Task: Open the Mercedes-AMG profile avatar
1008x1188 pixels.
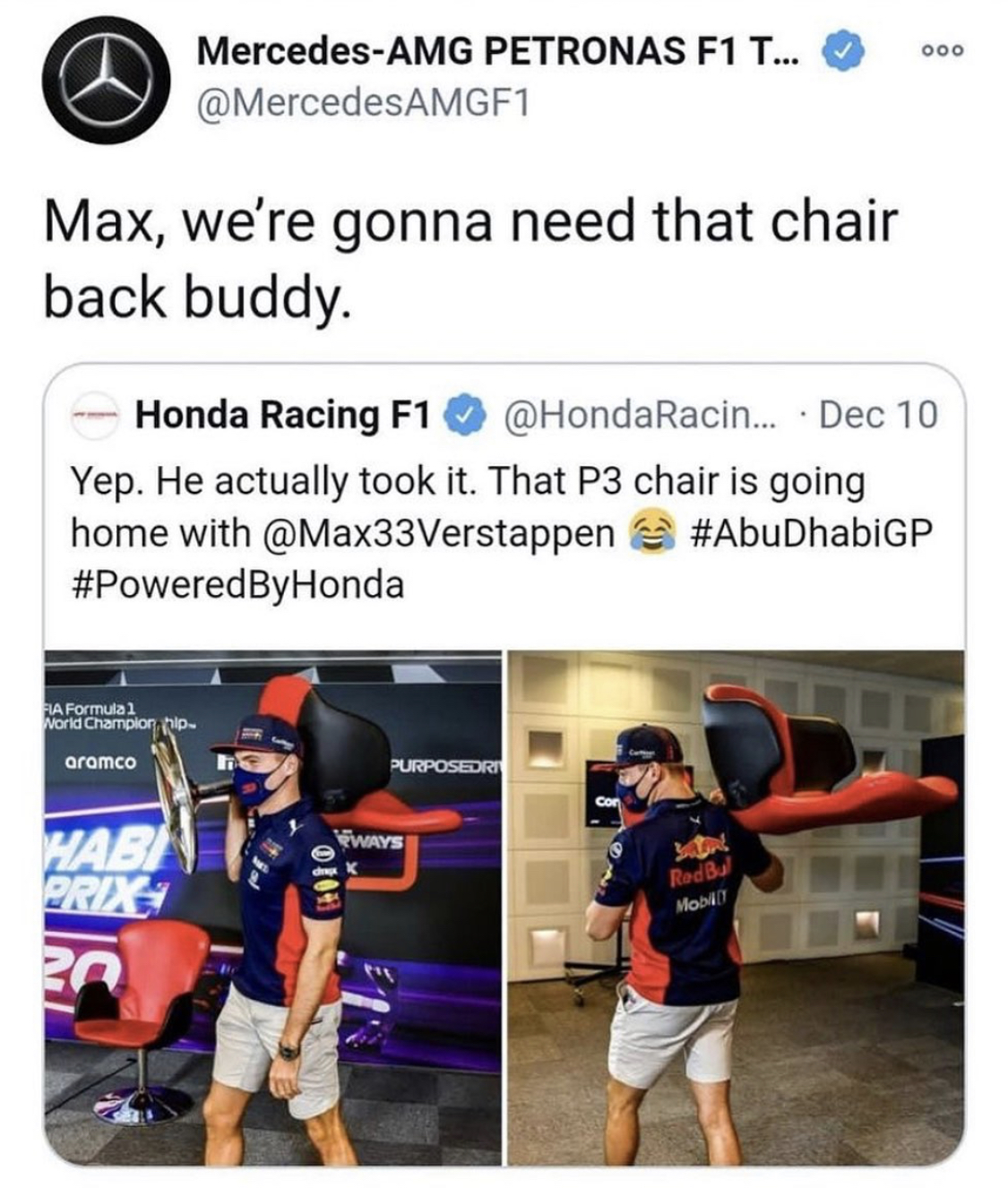Action: tap(108, 81)
